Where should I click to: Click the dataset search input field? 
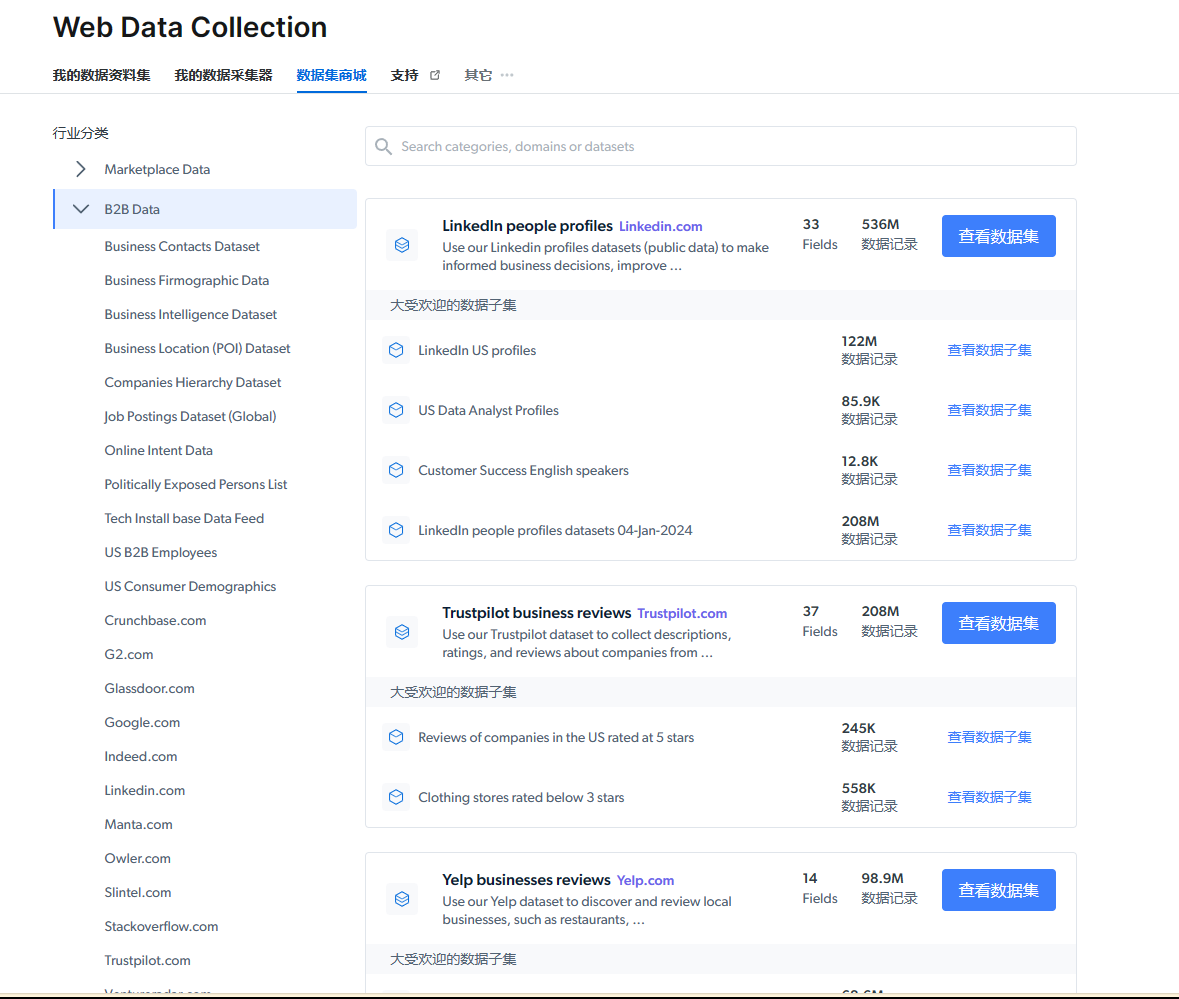click(720, 146)
